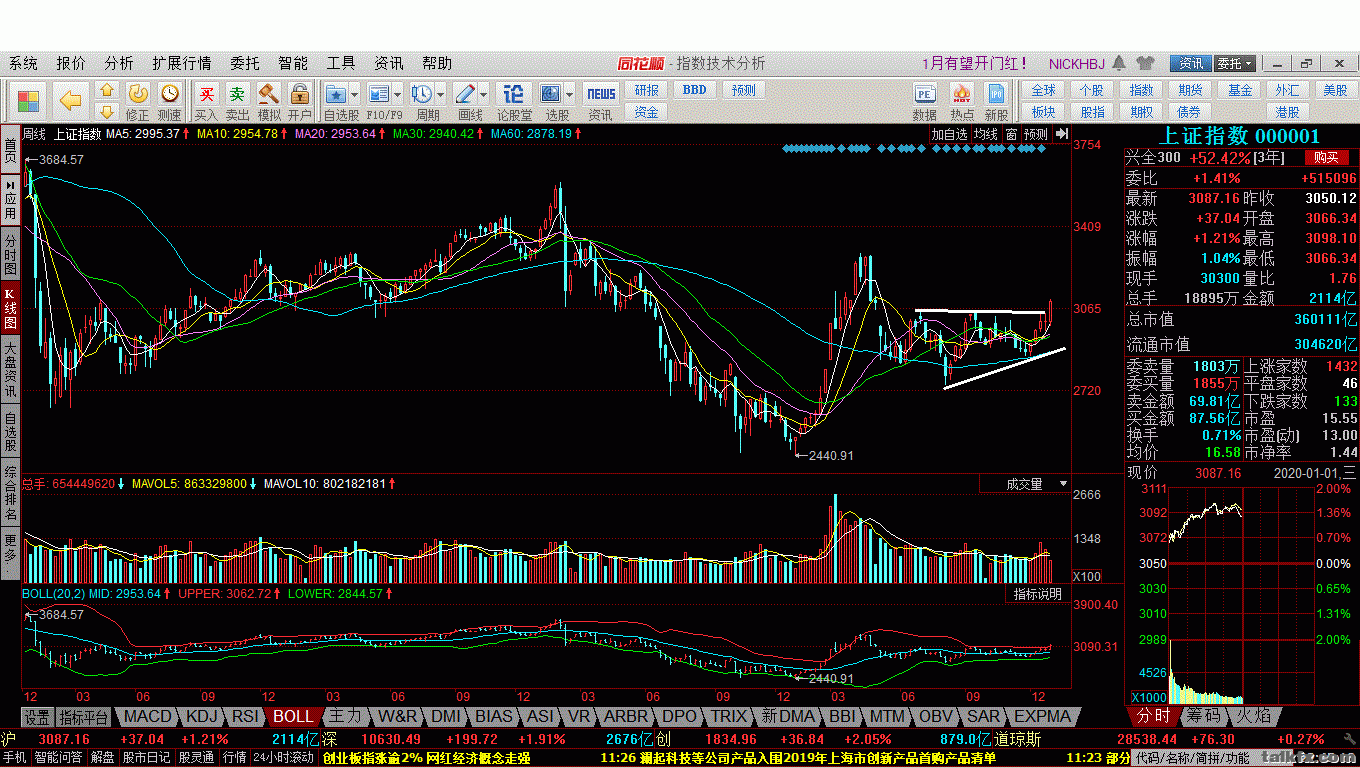Toggle 均线 moving average display
This screenshot has width=1360, height=768.
click(987, 134)
